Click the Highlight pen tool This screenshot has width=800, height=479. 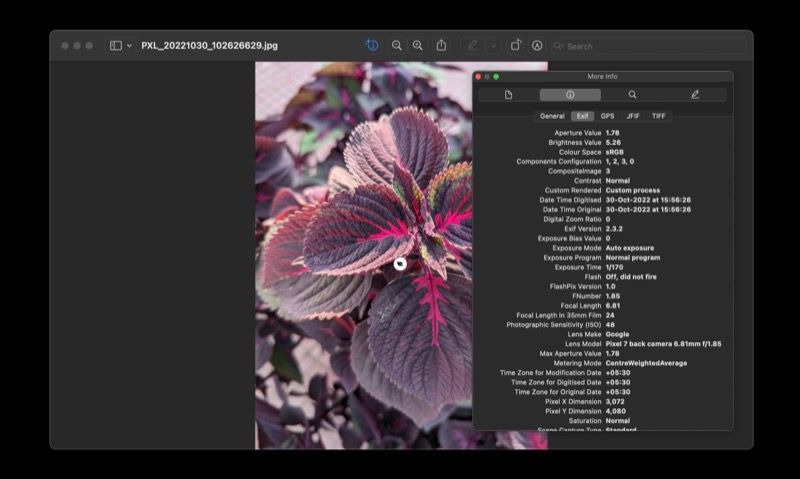point(472,46)
